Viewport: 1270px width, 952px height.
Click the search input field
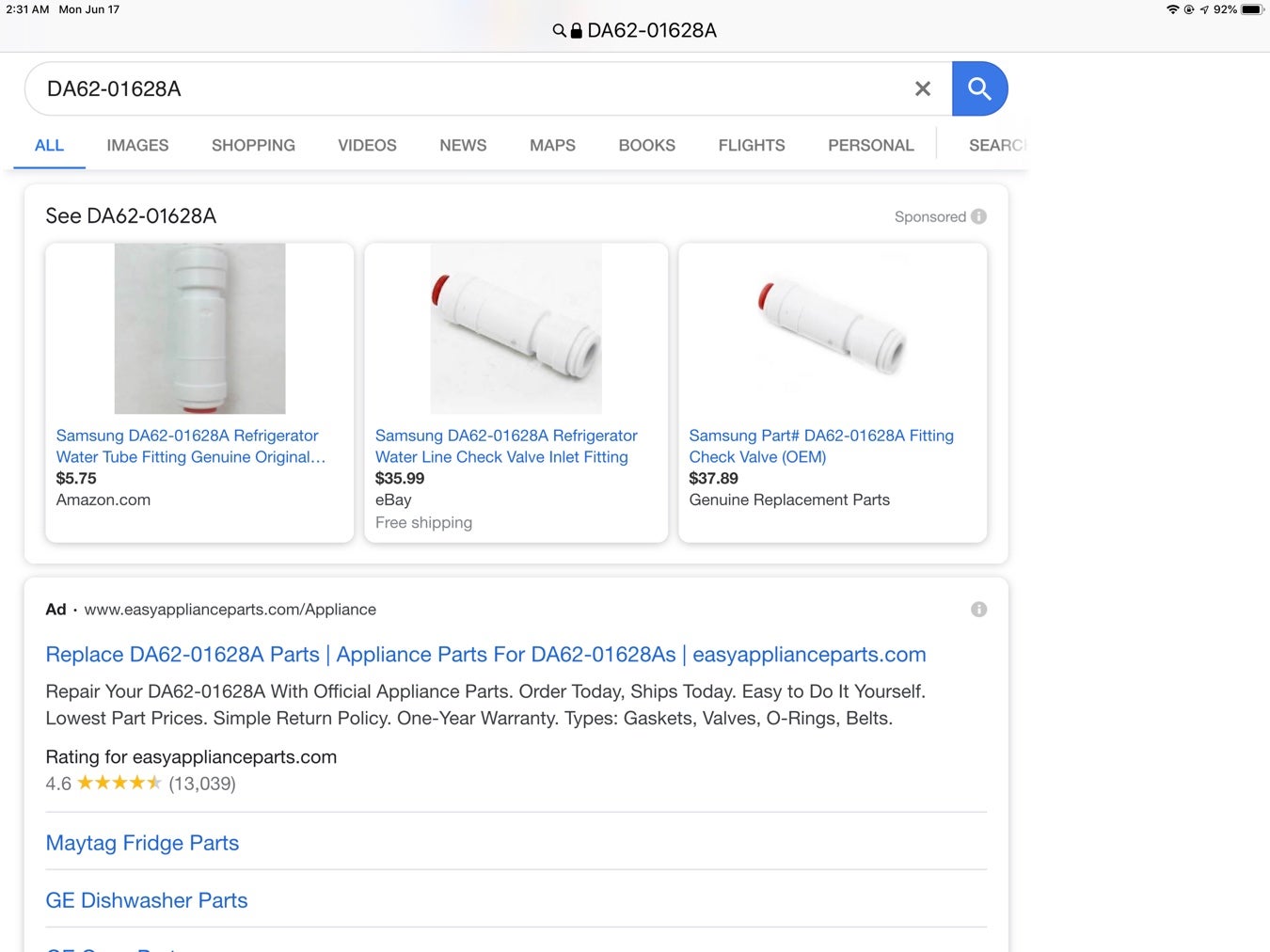[x=470, y=88]
